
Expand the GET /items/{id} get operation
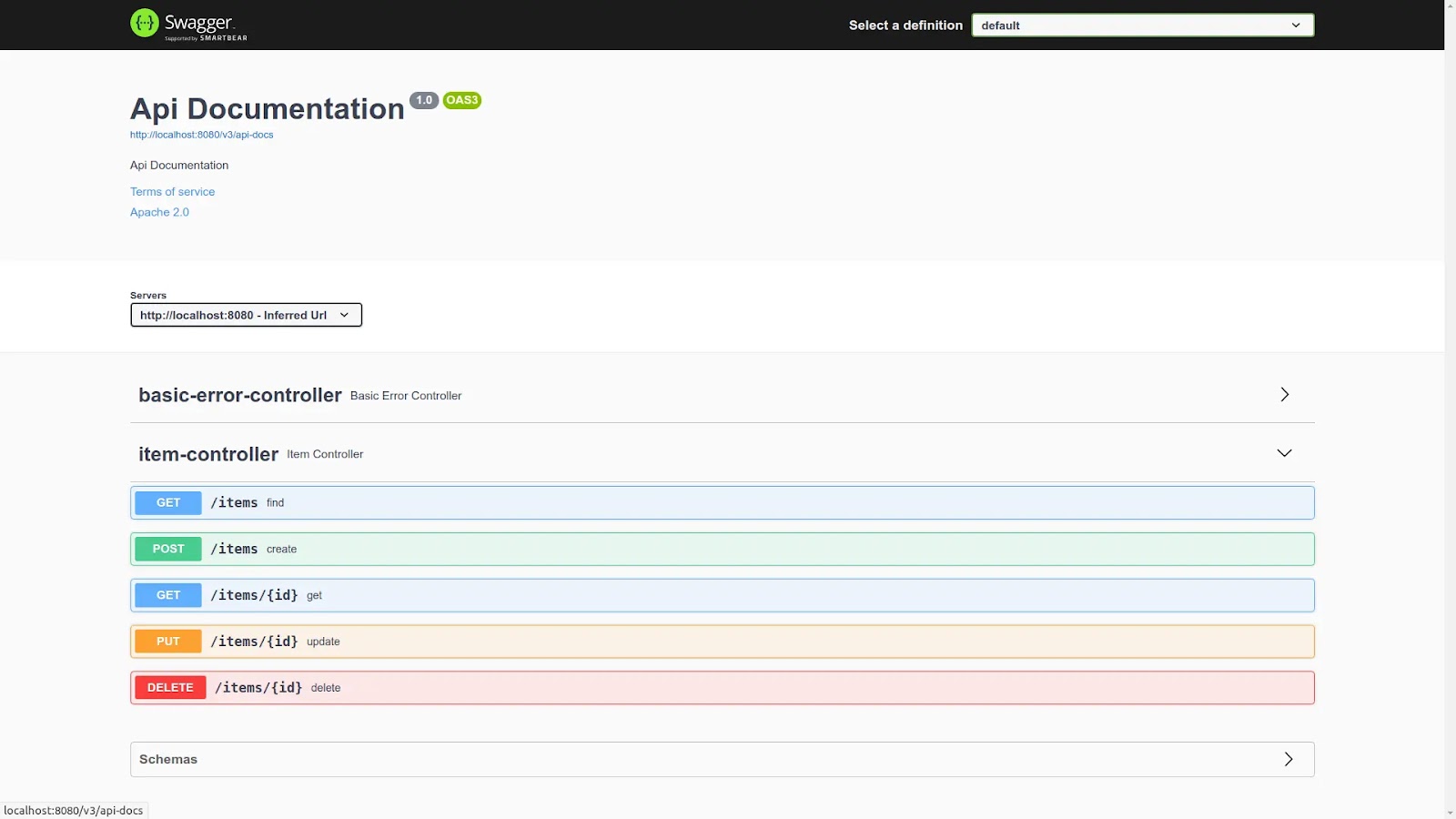(x=723, y=595)
